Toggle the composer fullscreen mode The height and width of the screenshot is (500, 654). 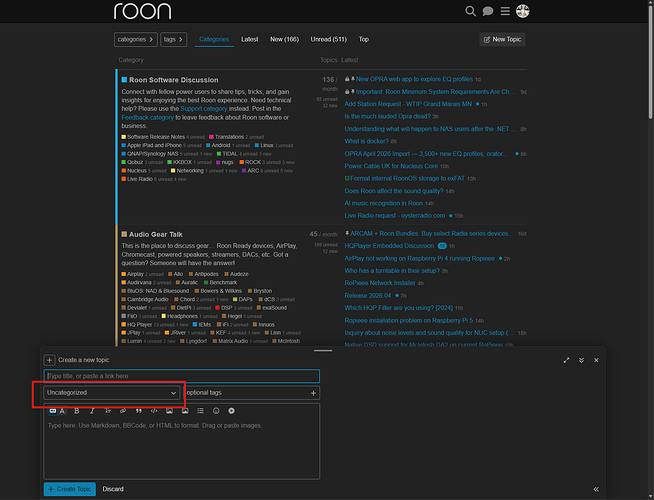coord(566,360)
